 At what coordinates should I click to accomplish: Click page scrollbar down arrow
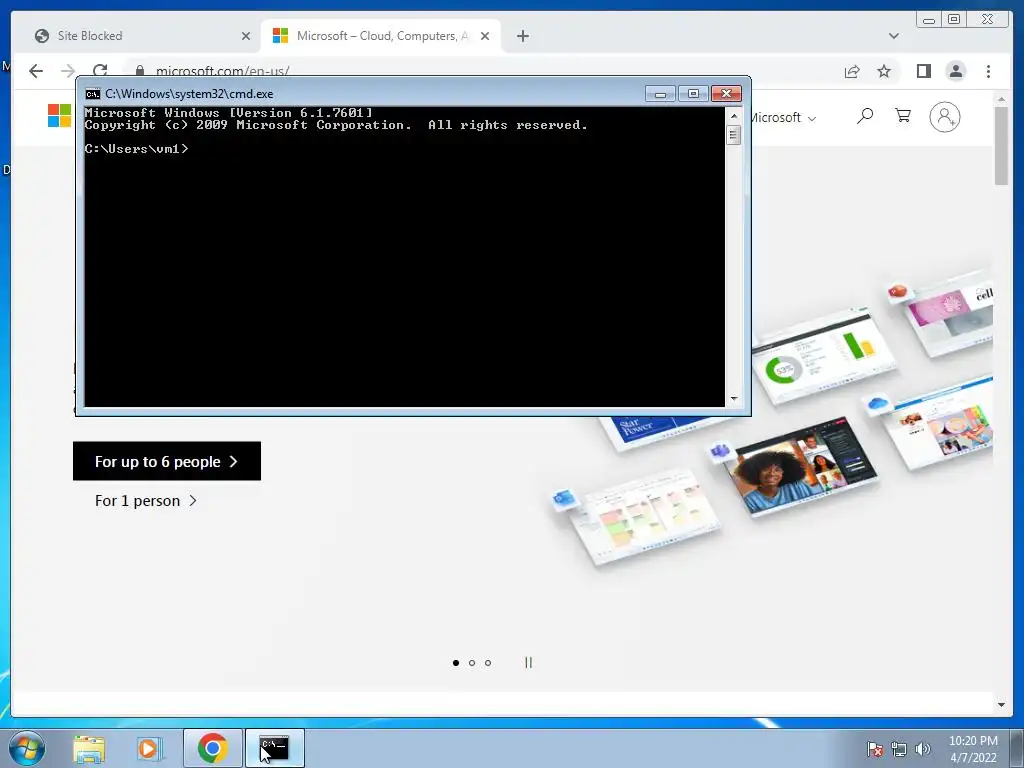pos(1001,705)
